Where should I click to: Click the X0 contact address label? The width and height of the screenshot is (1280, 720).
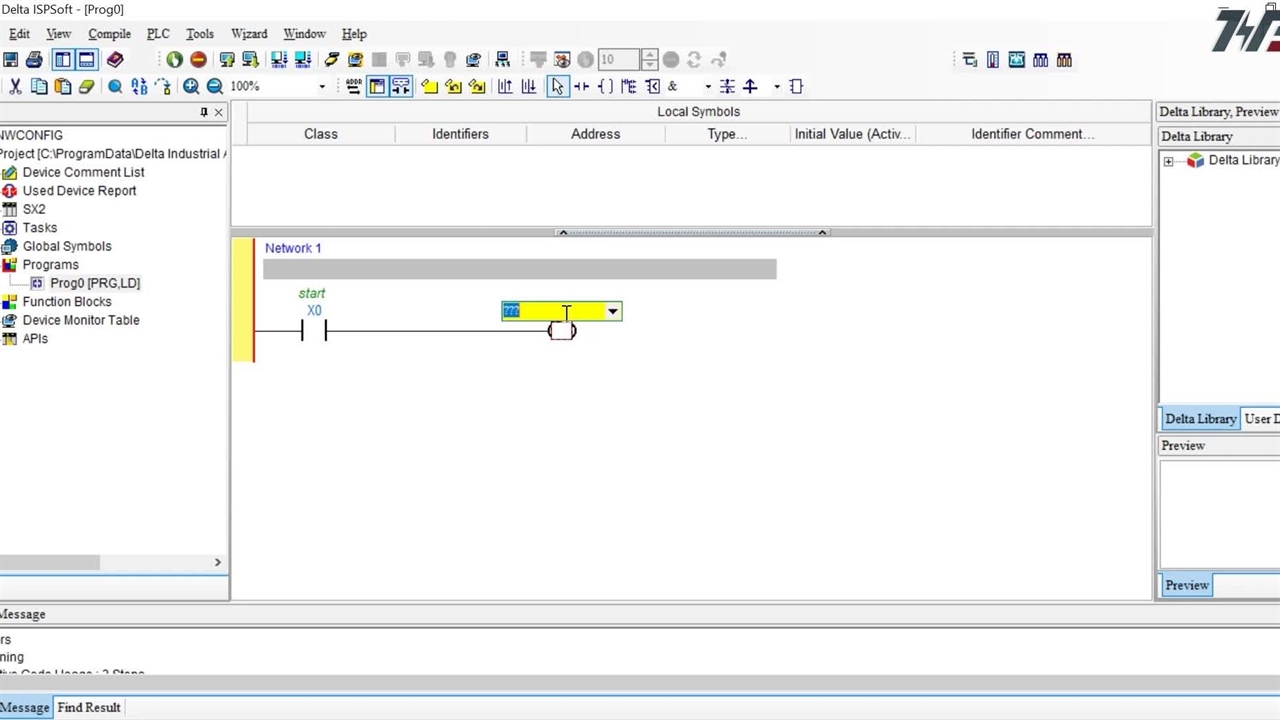coord(314,311)
